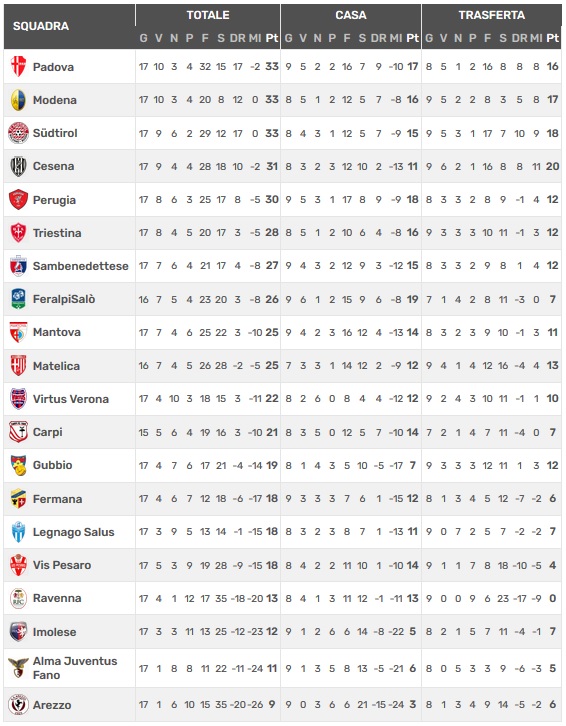Click the SQUADRA column header
The height and width of the screenshot is (726, 566).
click(x=41, y=26)
